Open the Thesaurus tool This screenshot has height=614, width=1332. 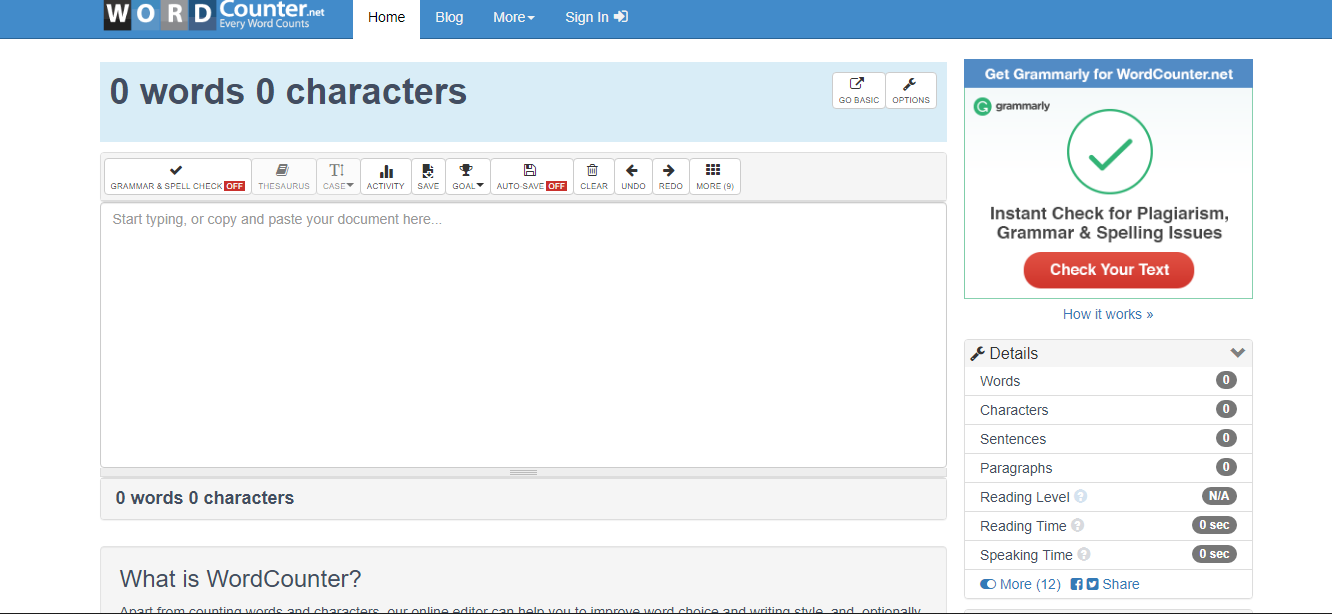point(284,177)
